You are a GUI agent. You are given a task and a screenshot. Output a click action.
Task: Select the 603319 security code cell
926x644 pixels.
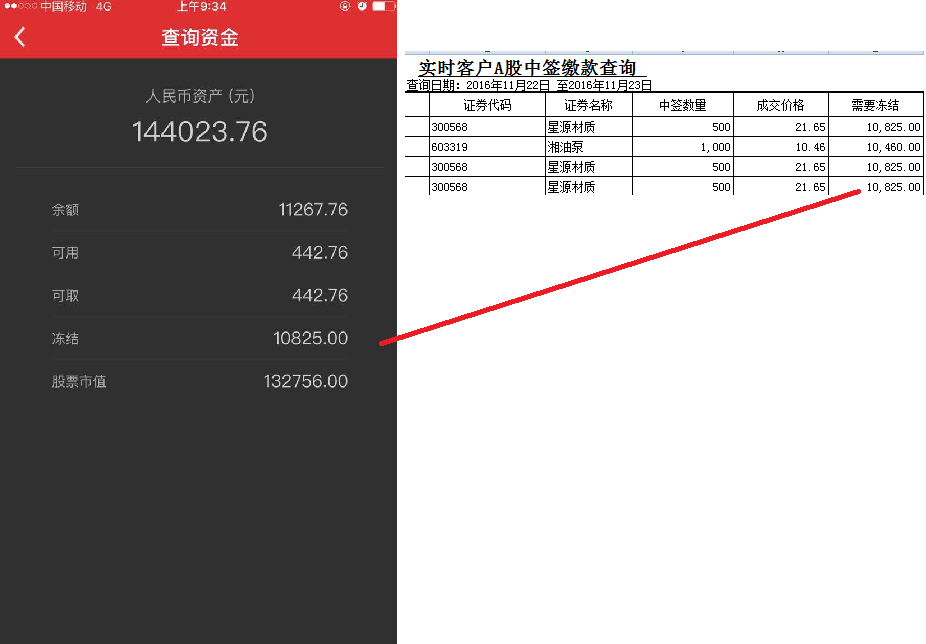point(487,147)
